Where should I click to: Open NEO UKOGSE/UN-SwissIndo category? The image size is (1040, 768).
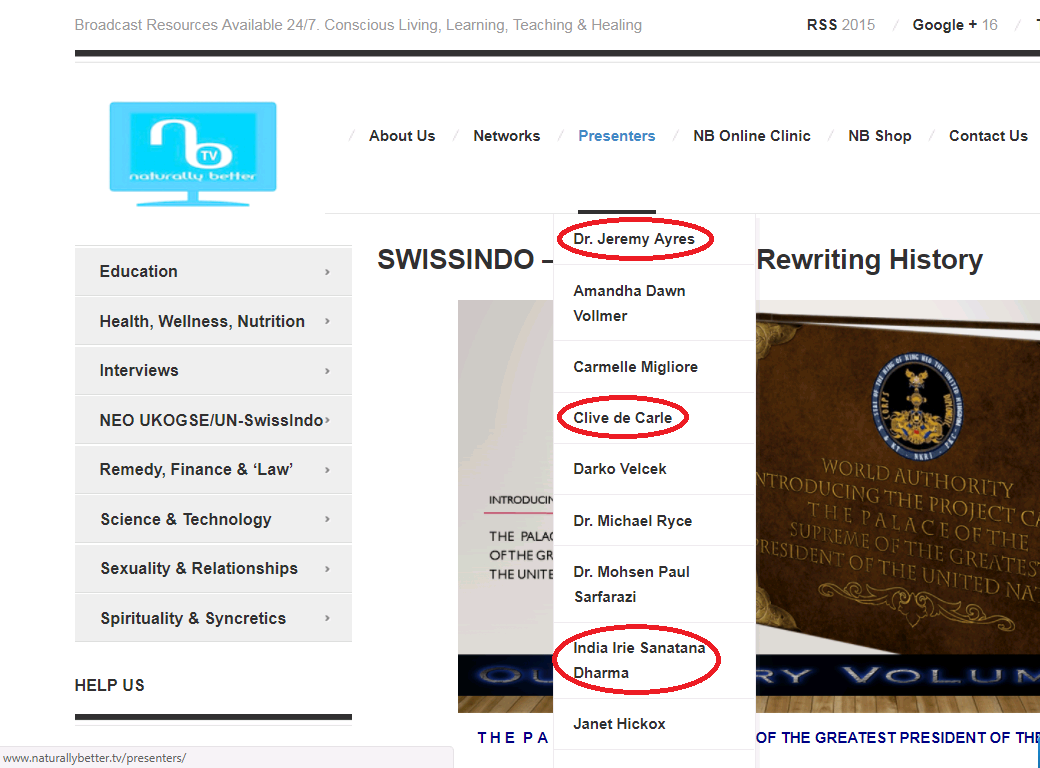click(x=213, y=420)
